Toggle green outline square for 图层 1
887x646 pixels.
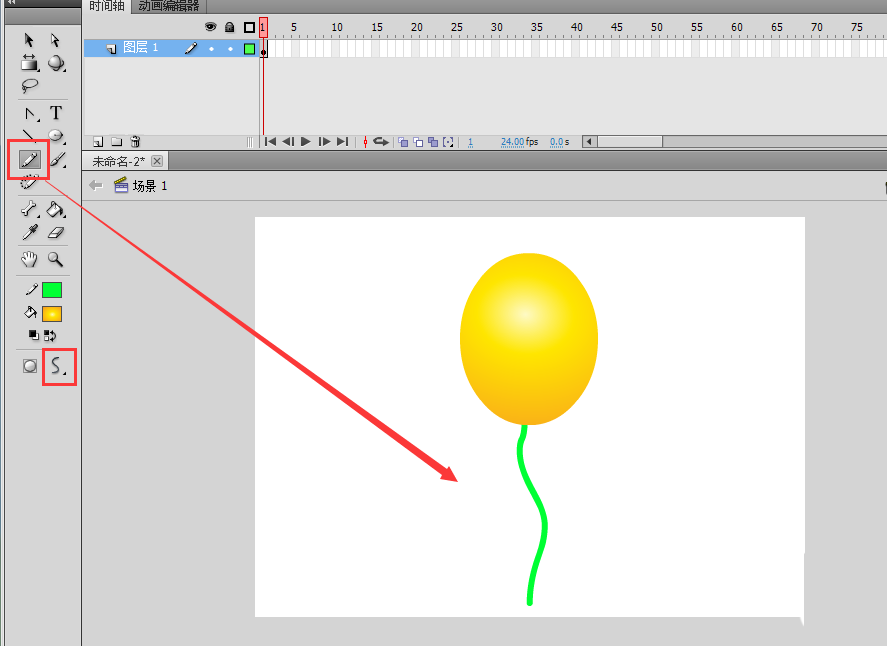[x=249, y=49]
